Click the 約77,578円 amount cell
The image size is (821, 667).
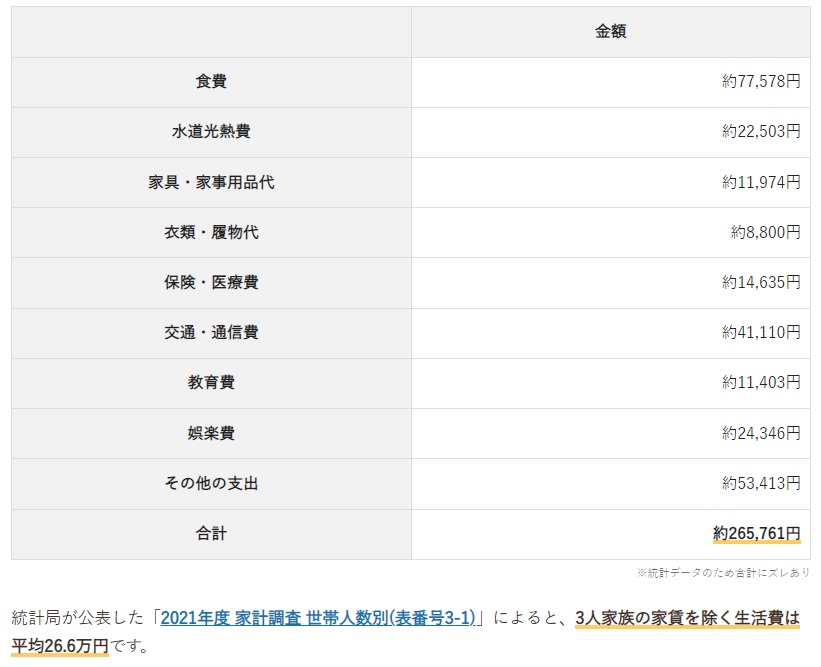[x=761, y=82]
